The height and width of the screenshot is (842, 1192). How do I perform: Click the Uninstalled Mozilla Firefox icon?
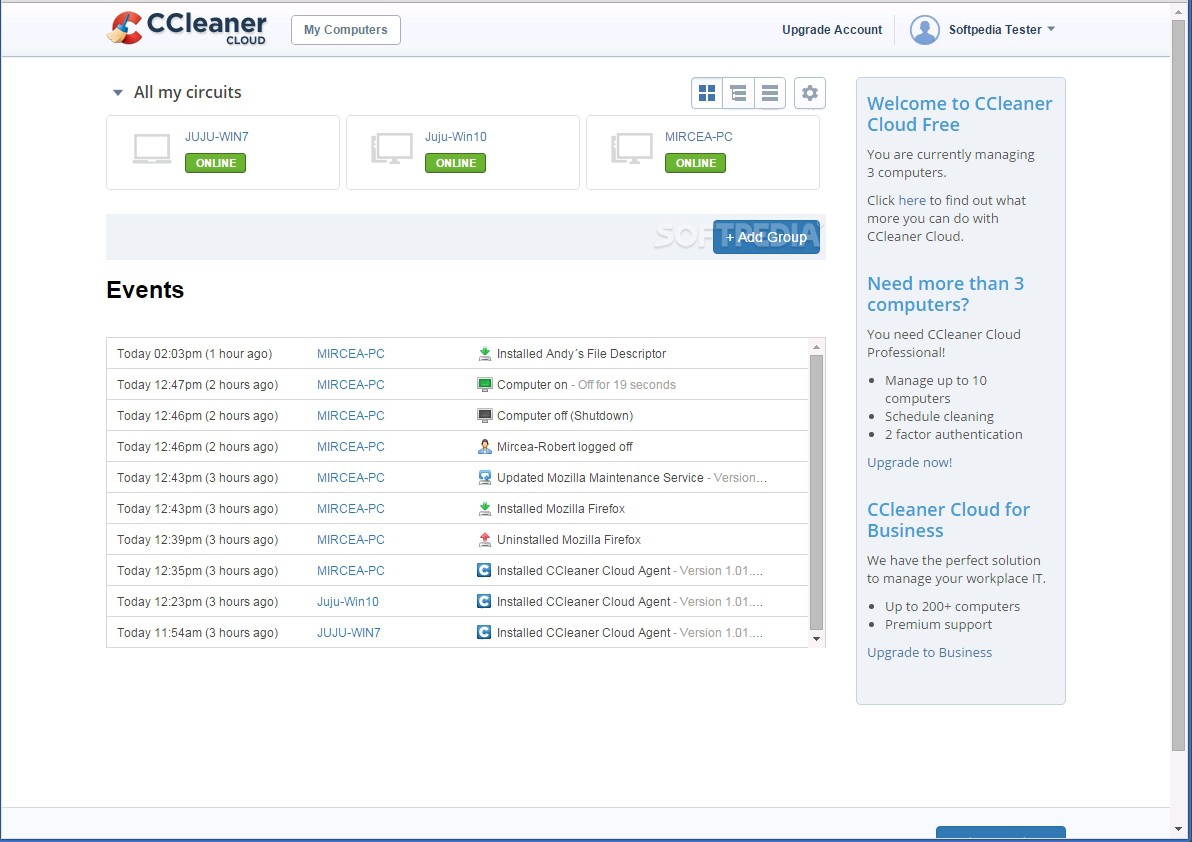click(x=484, y=540)
